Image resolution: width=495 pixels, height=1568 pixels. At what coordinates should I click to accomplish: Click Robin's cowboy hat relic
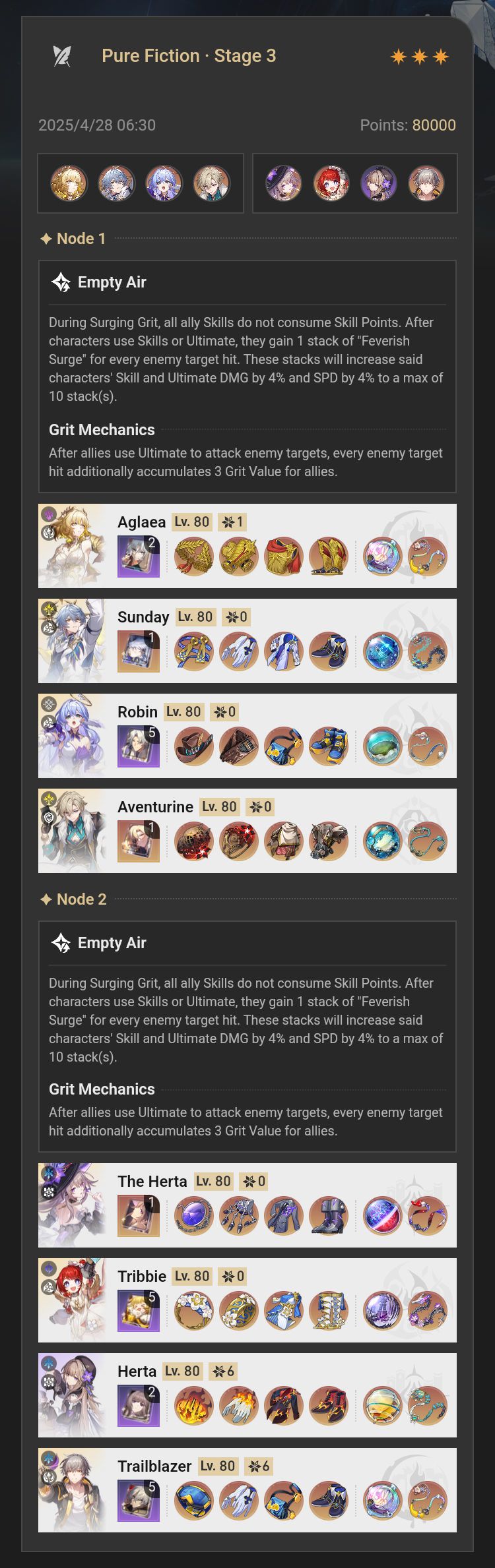(x=194, y=746)
